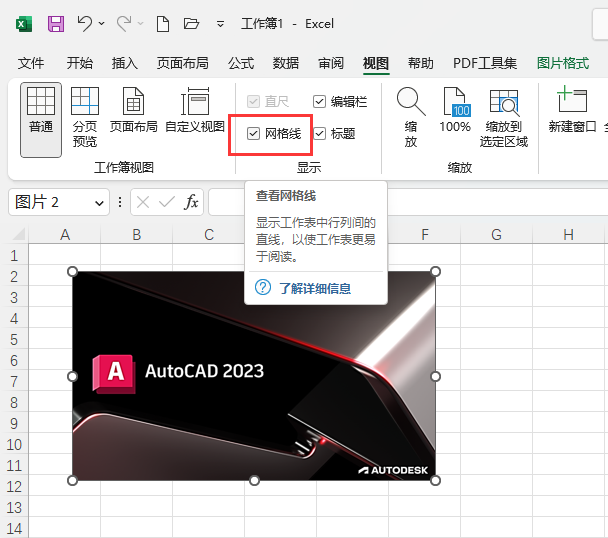Viewport: 608px width, 538px height.
Task: Select column A header
Action: [x=65, y=235]
